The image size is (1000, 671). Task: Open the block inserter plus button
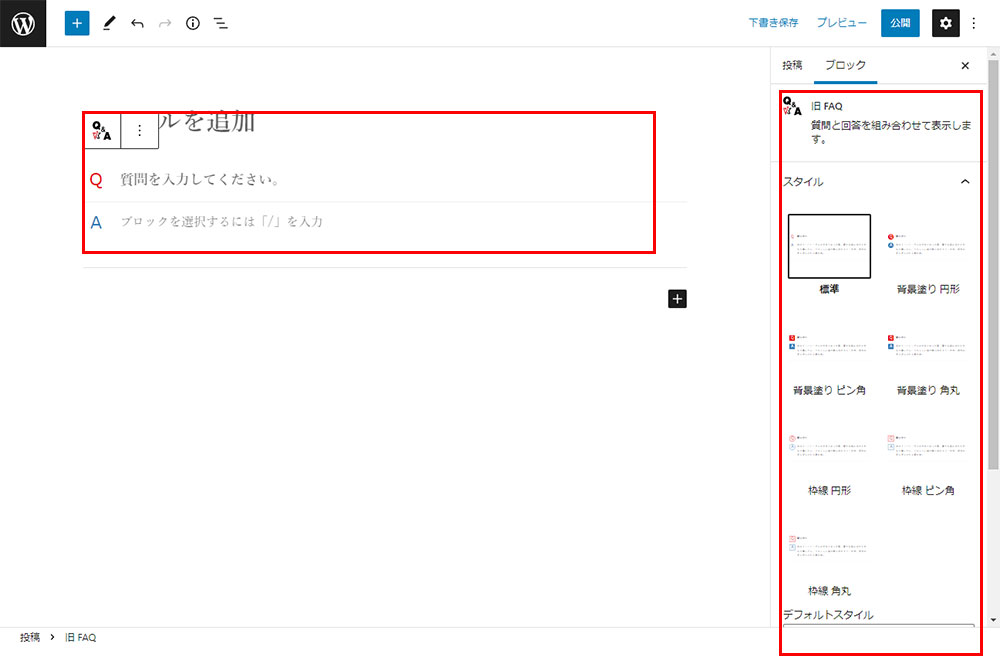77,23
